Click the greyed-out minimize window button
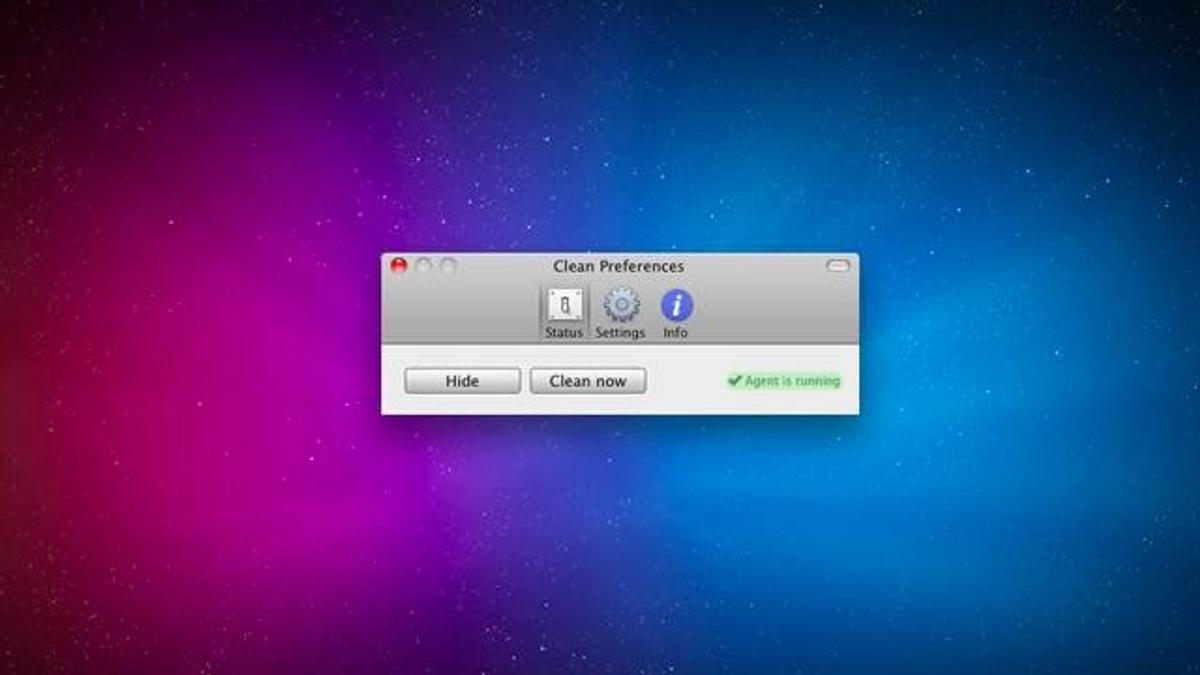 [424, 266]
